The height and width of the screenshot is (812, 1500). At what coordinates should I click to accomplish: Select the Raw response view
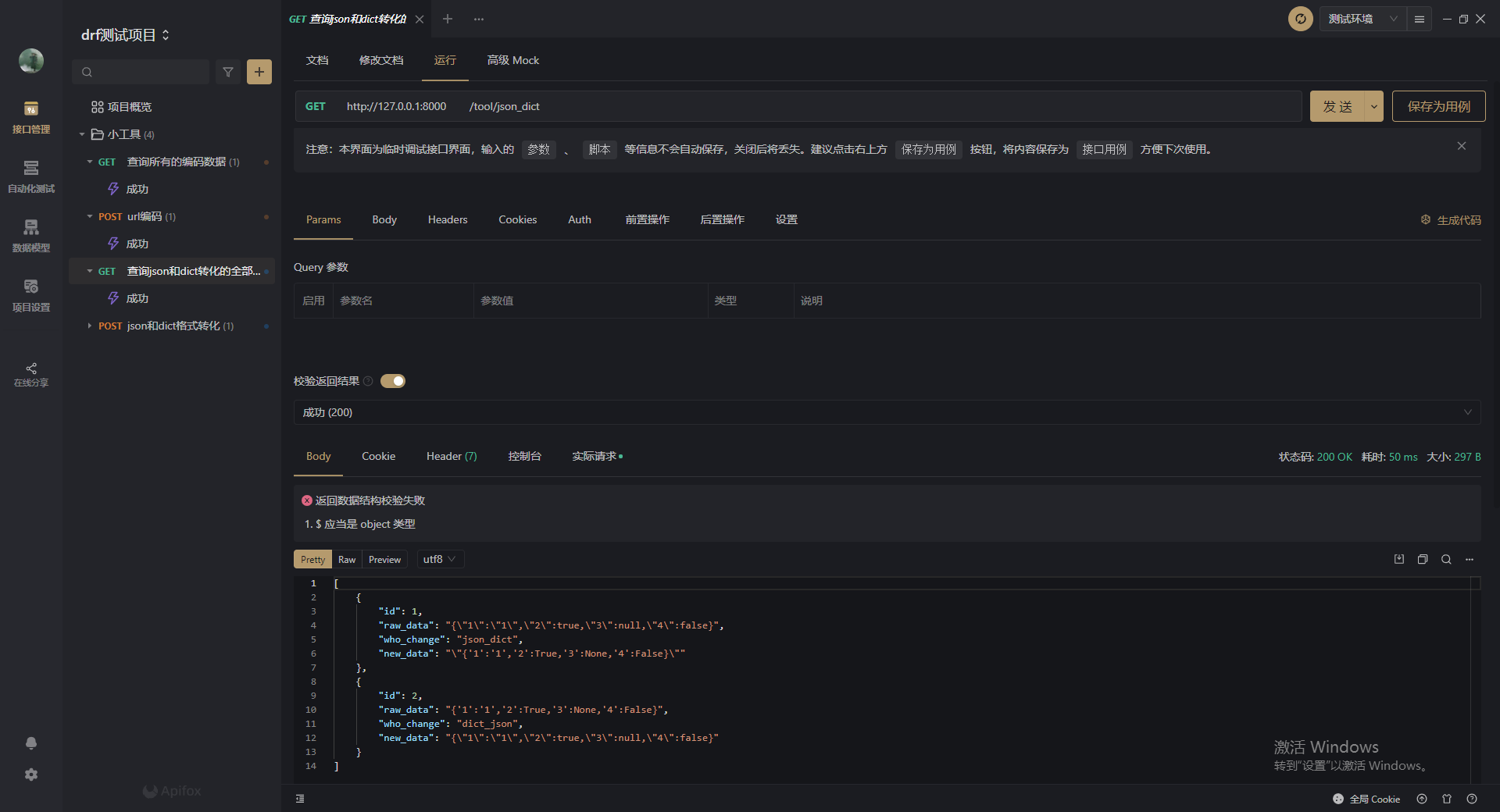[x=347, y=559]
